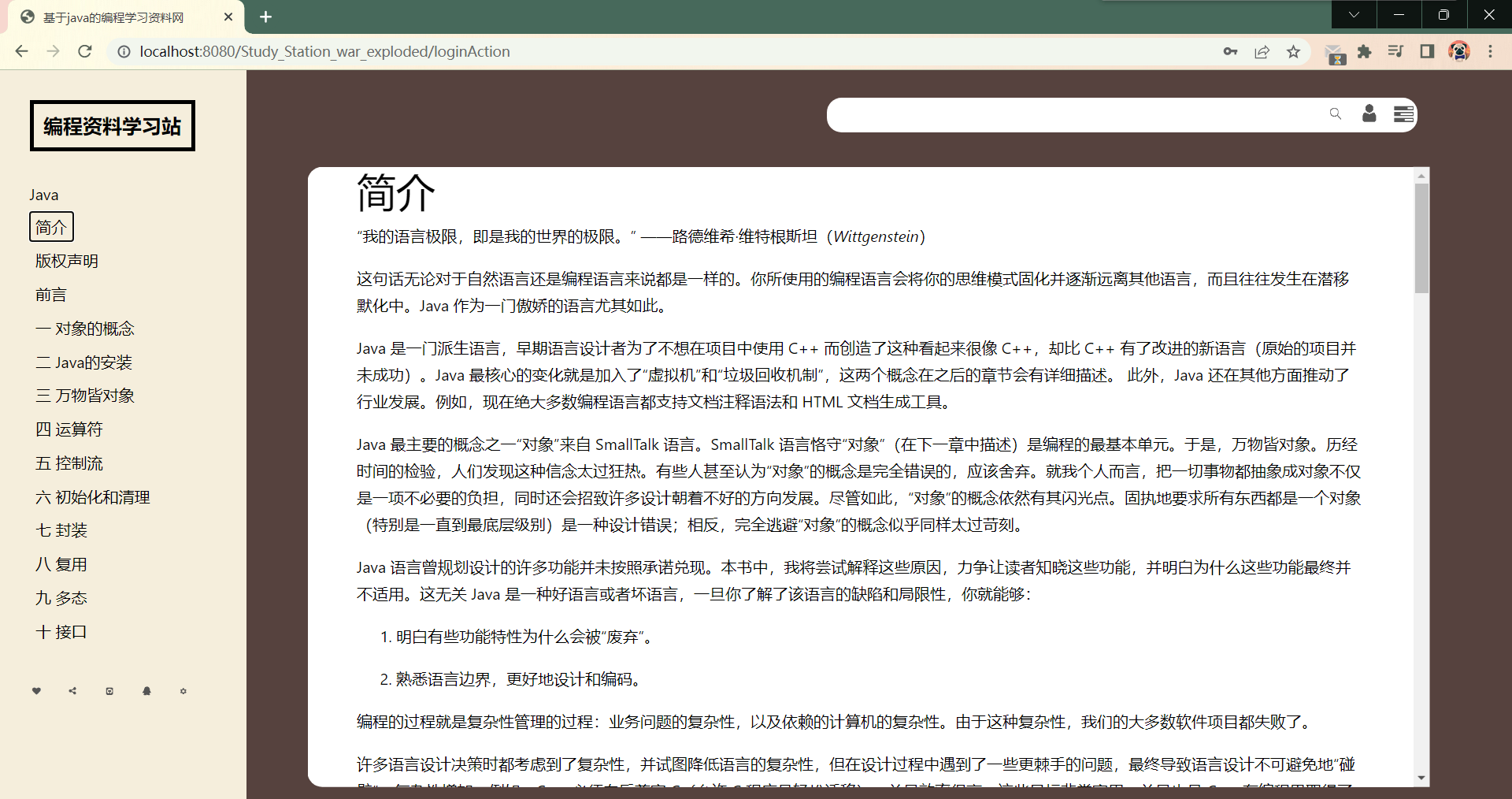Click the QQ penguin icon

click(146, 691)
